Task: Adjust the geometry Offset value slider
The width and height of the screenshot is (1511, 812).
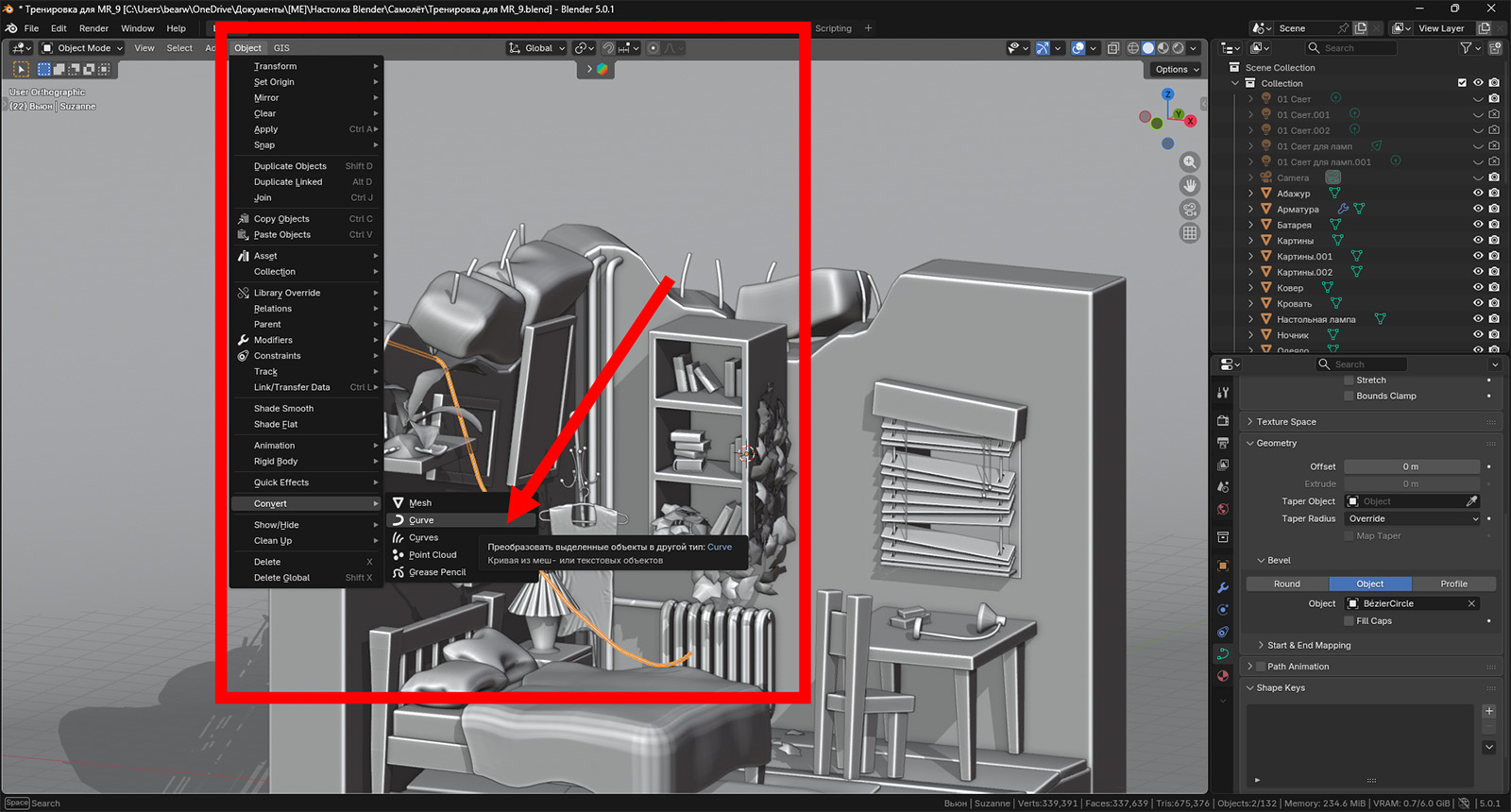Action: coord(1411,466)
